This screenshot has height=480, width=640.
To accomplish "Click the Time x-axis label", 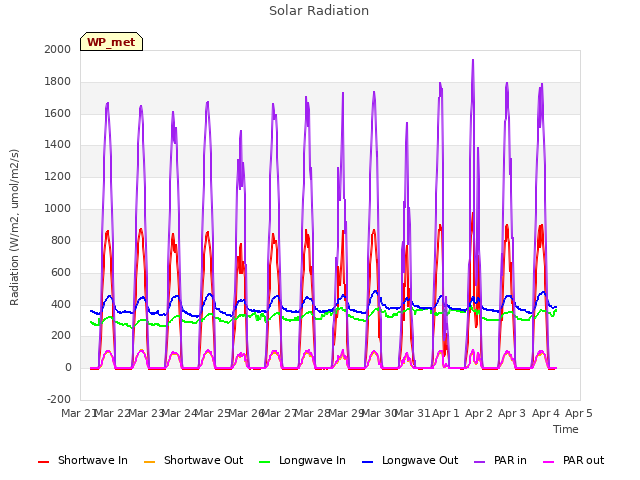I will (x=566, y=429).
